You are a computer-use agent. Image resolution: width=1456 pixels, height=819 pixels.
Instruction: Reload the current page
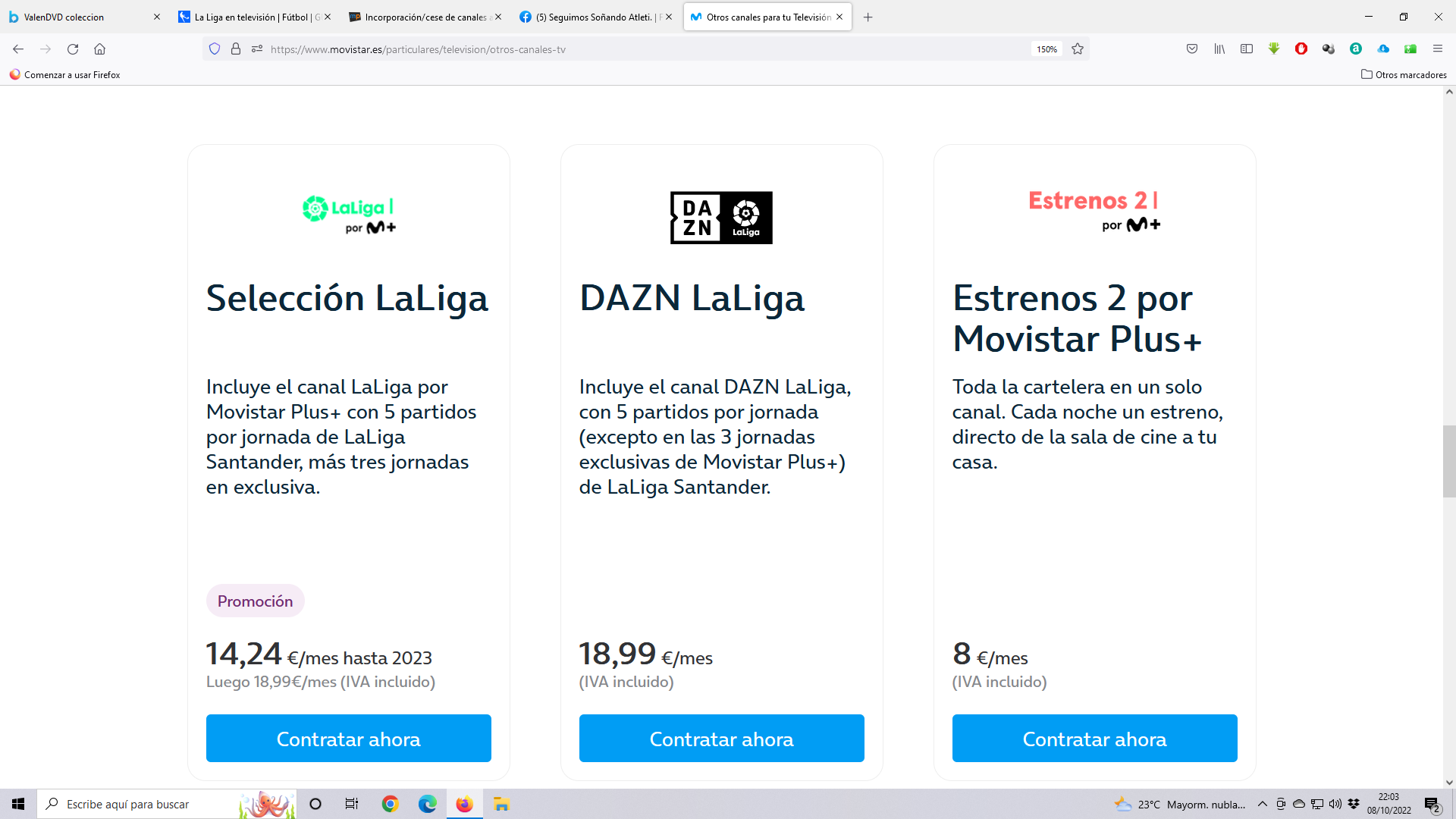pos(73,49)
